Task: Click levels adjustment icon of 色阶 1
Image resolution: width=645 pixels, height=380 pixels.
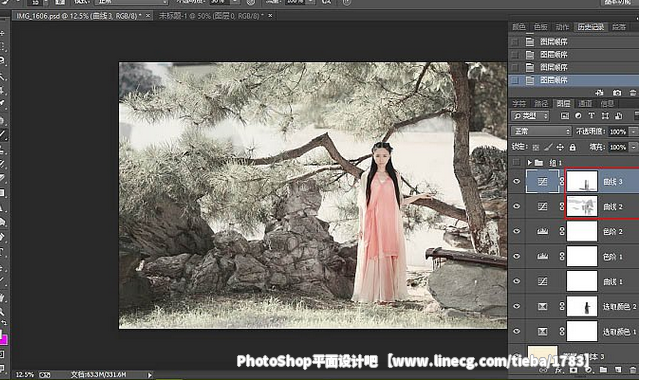Action: click(x=543, y=257)
